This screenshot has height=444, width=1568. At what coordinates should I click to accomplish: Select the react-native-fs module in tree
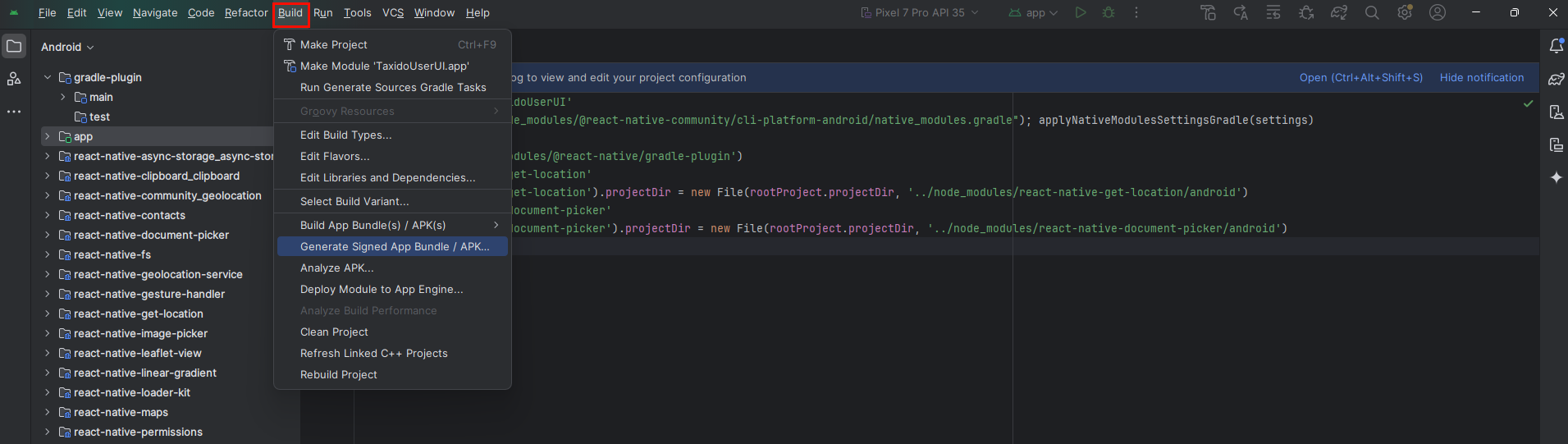[x=112, y=254]
